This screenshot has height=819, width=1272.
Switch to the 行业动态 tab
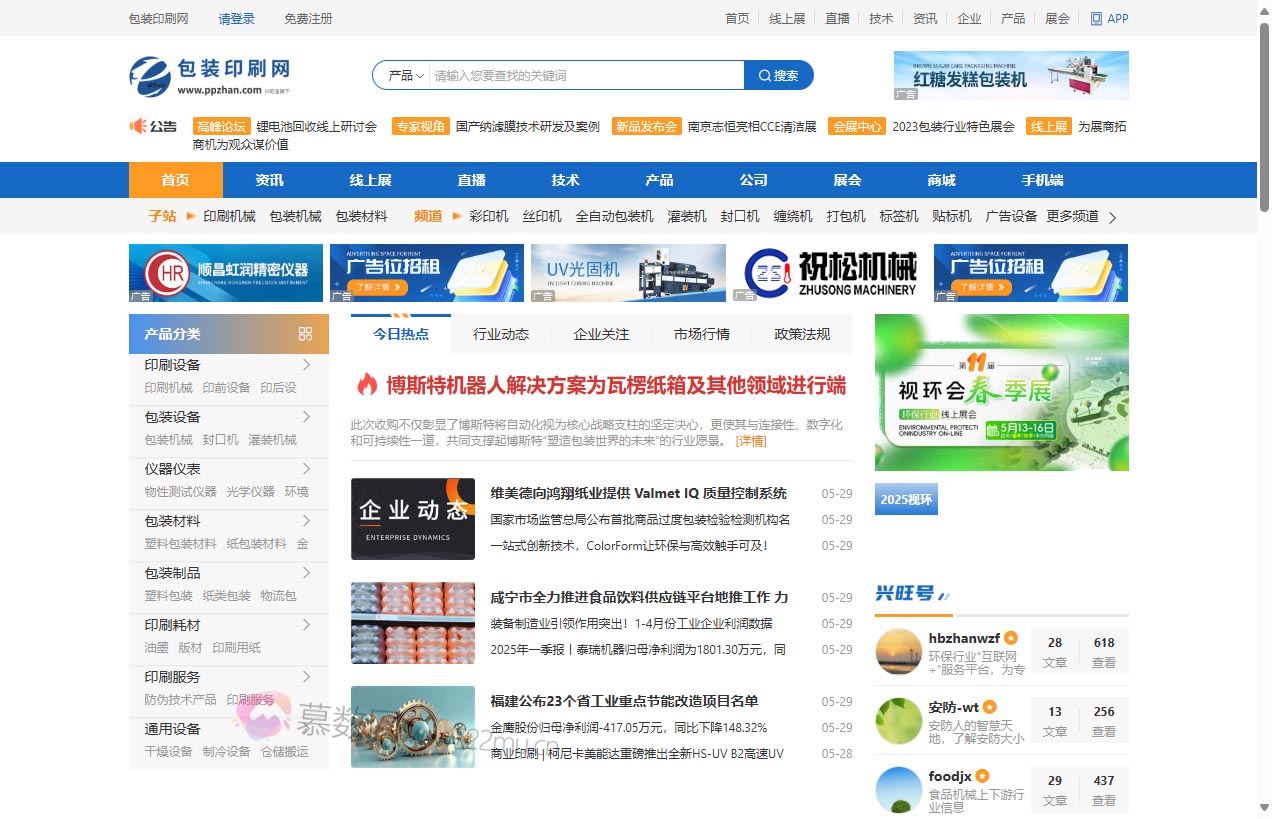(500, 333)
